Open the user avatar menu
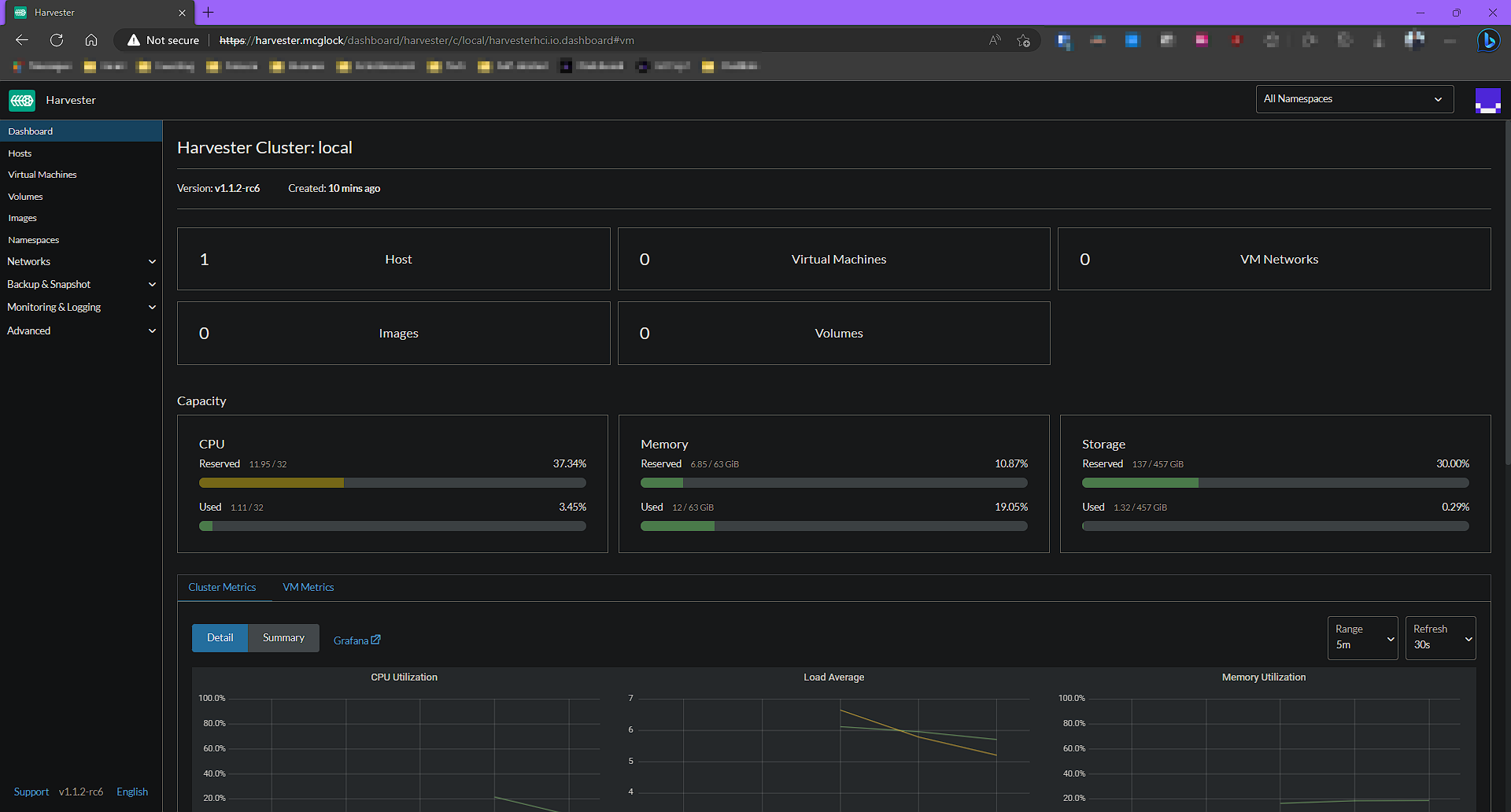 click(1487, 100)
